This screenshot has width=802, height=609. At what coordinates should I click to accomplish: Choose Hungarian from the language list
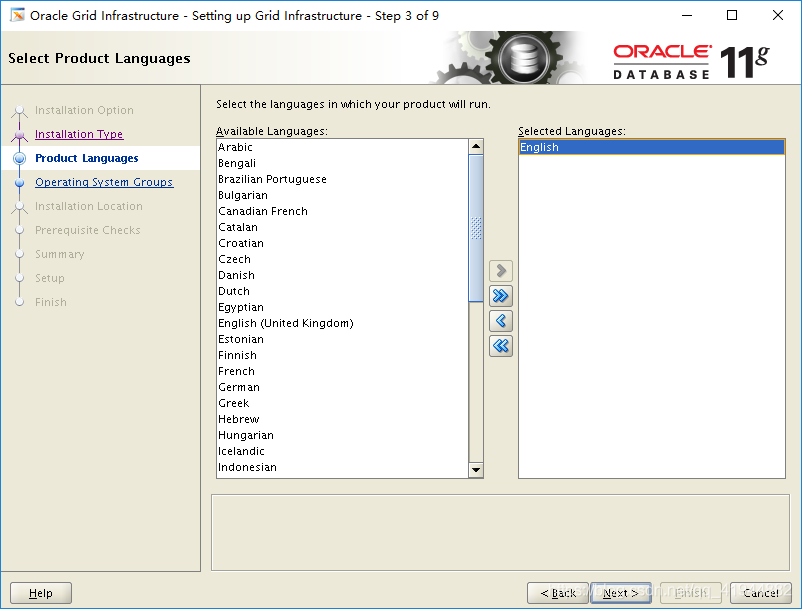click(342, 435)
